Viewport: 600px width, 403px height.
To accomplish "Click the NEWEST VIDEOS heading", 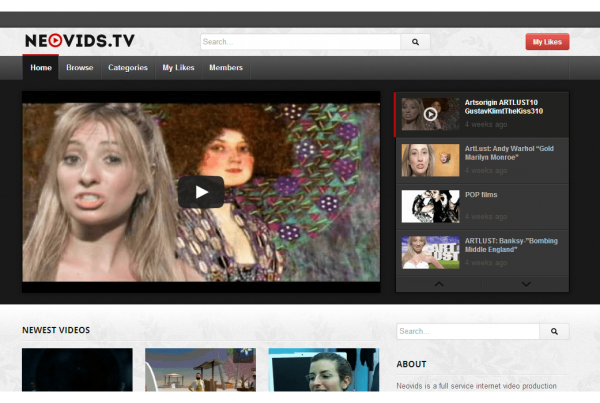I will click(56, 330).
